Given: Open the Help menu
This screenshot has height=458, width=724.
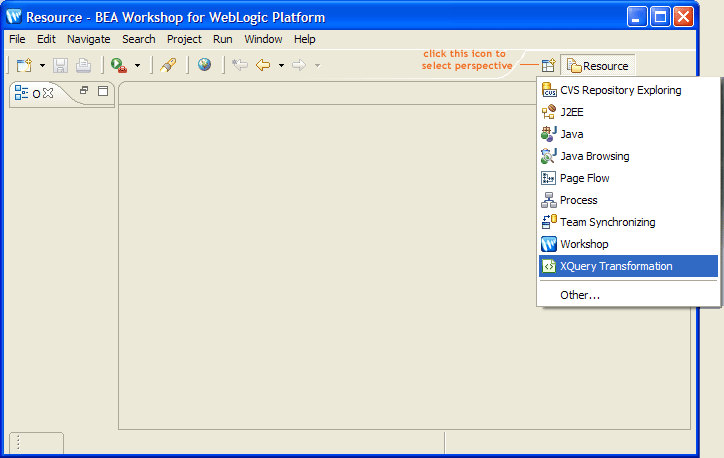Looking at the screenshot, I should 305,39.
